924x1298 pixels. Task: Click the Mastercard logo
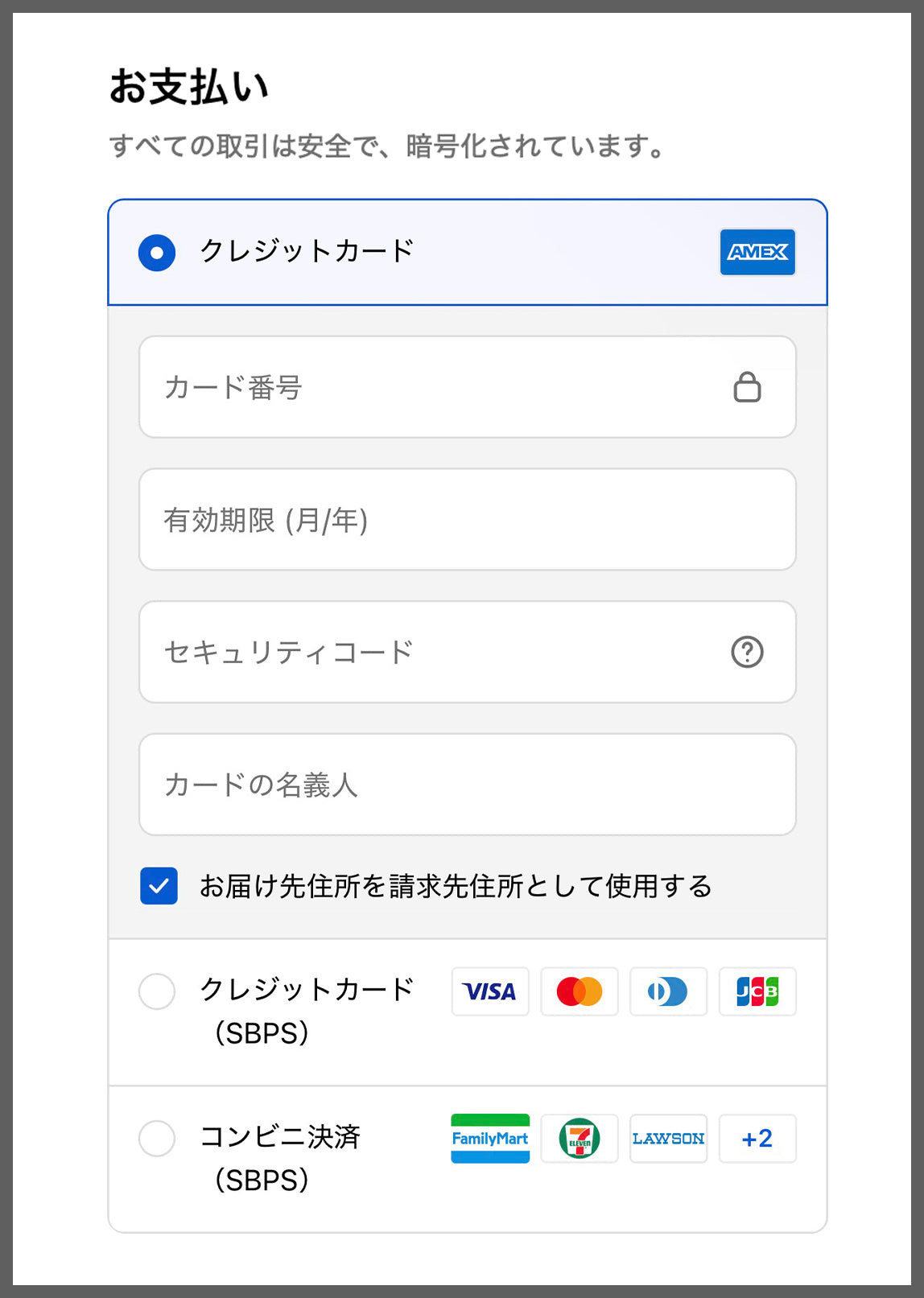(580, 991)
